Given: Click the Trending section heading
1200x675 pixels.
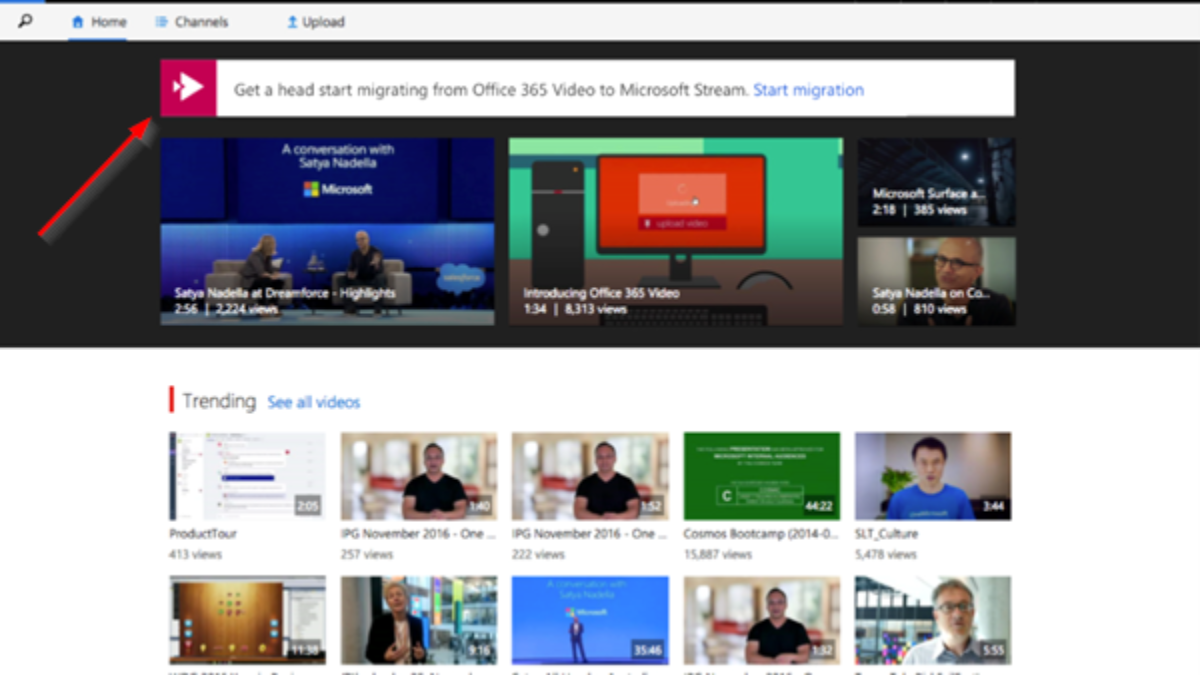Looking at the screenshot, I should point(219,401).
